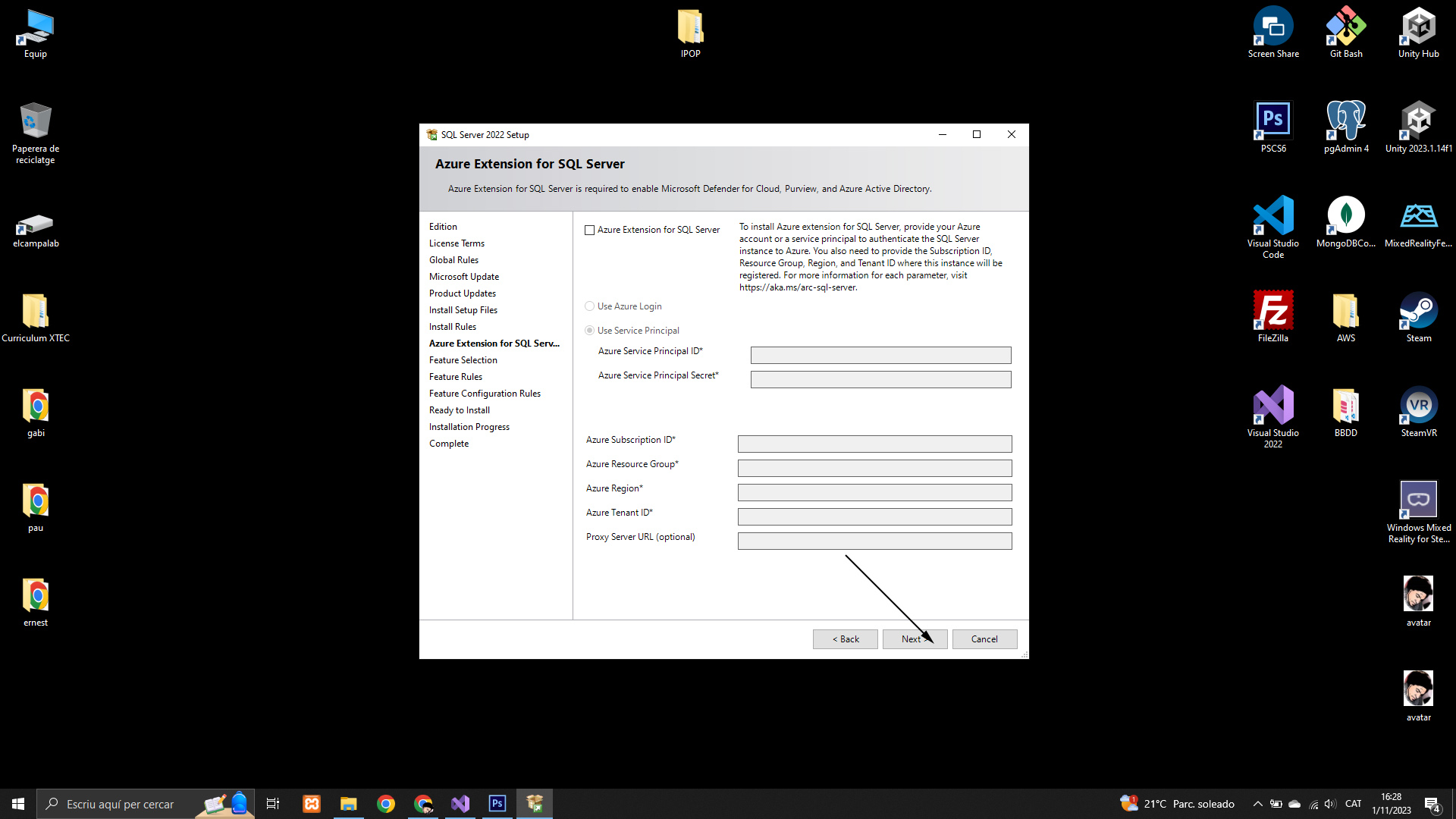This screenshot has width=1456, height=819.
Task: Open Google Chrome from the taskbar
Action: pos(386,804)
